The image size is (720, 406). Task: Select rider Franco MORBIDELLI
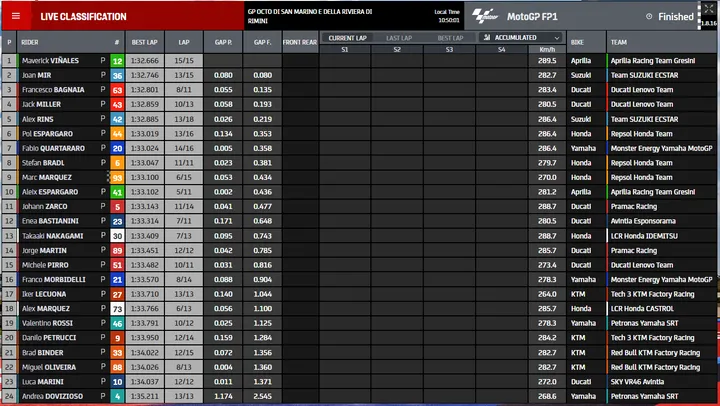coord(54,279)
